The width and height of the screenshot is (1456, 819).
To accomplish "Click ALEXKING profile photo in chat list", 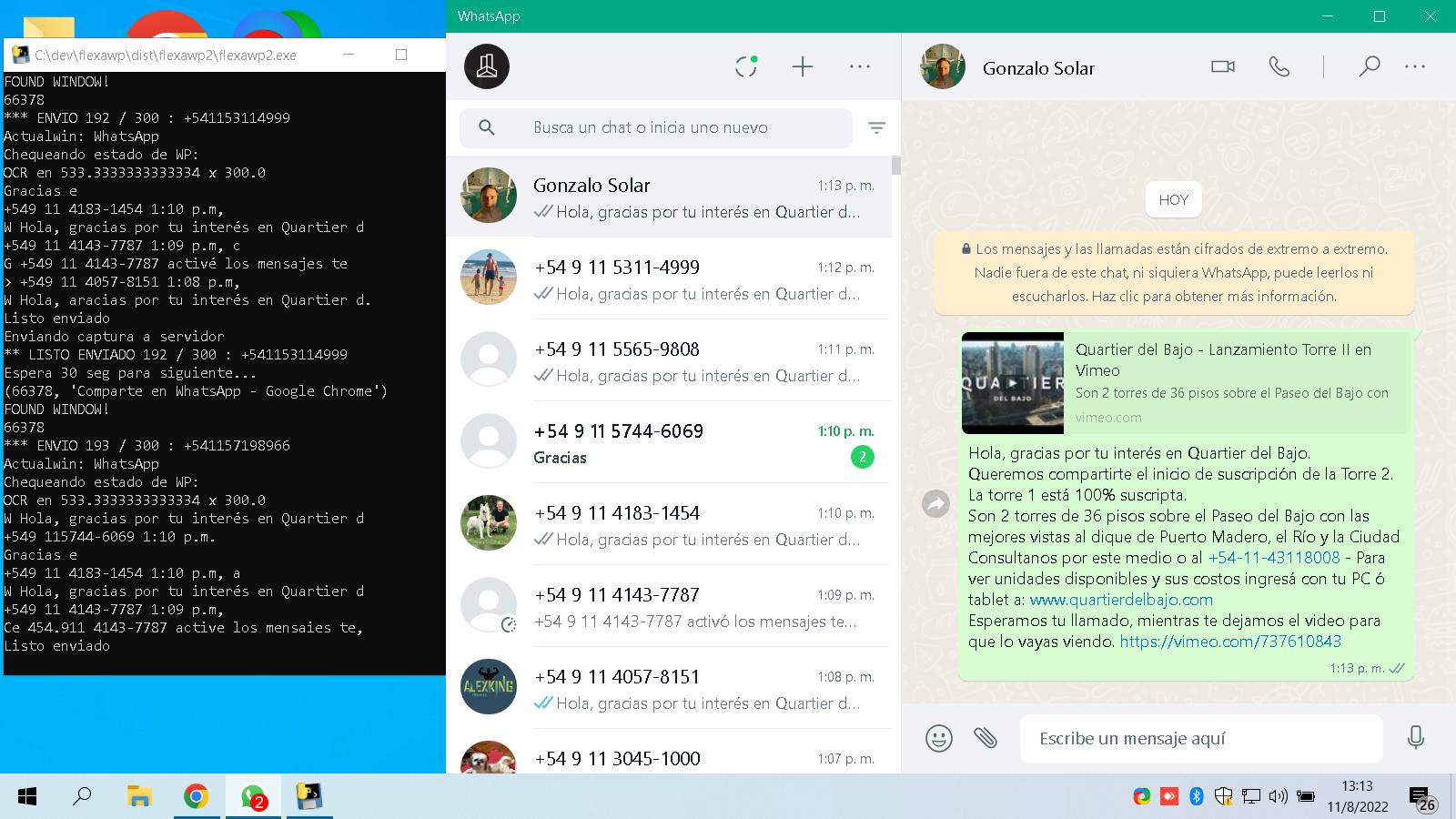I will 489,686.
